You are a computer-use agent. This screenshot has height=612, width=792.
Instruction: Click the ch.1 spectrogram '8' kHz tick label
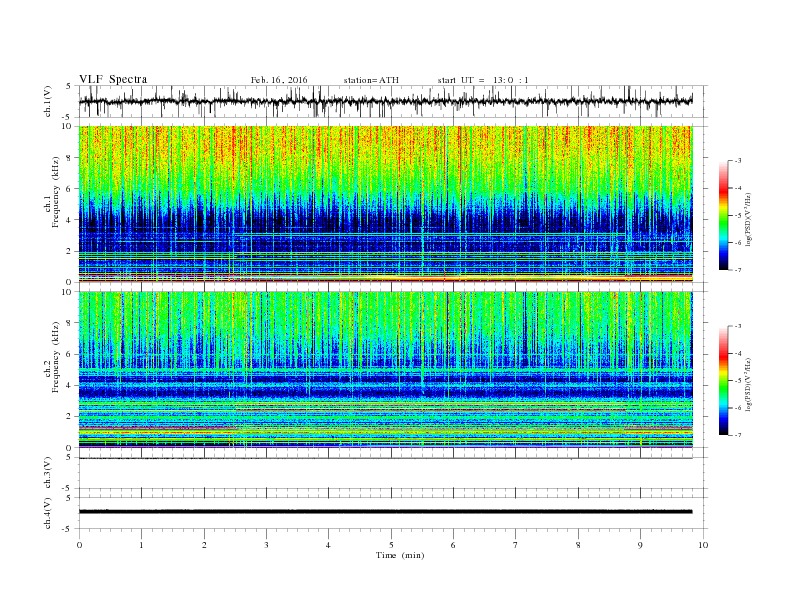69,158
